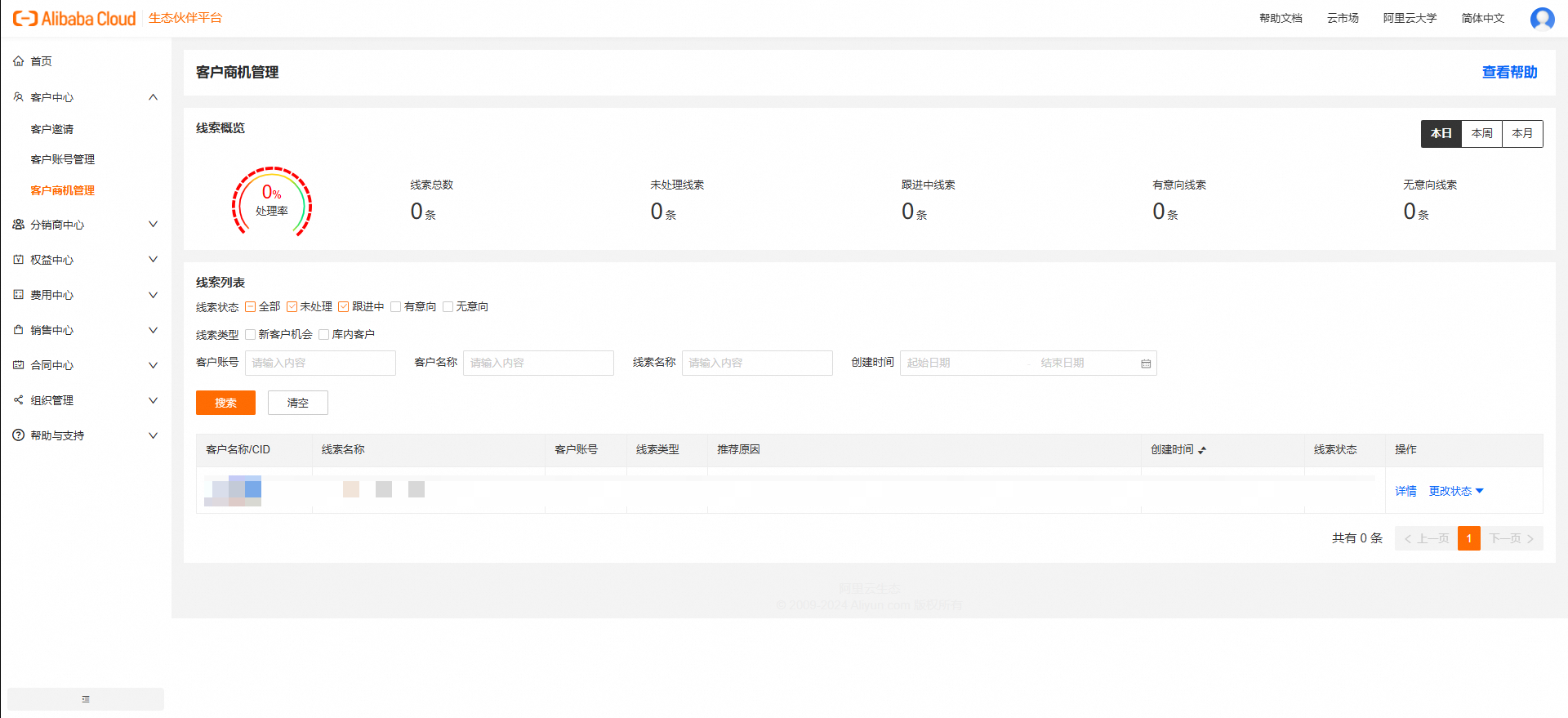Click the 分销商中心 group icon

[18, 225]
